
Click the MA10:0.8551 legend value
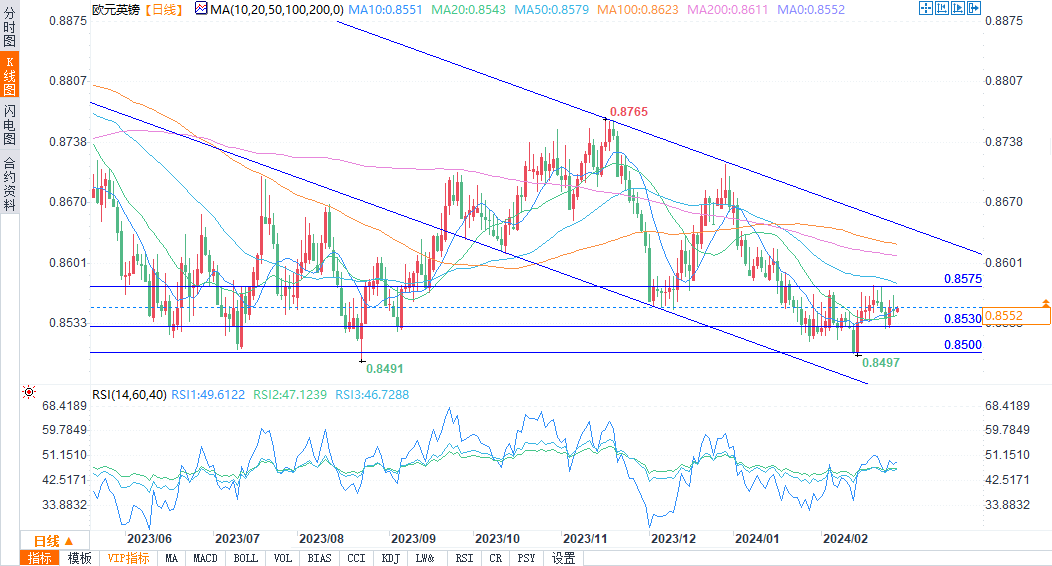coord(386,9)
